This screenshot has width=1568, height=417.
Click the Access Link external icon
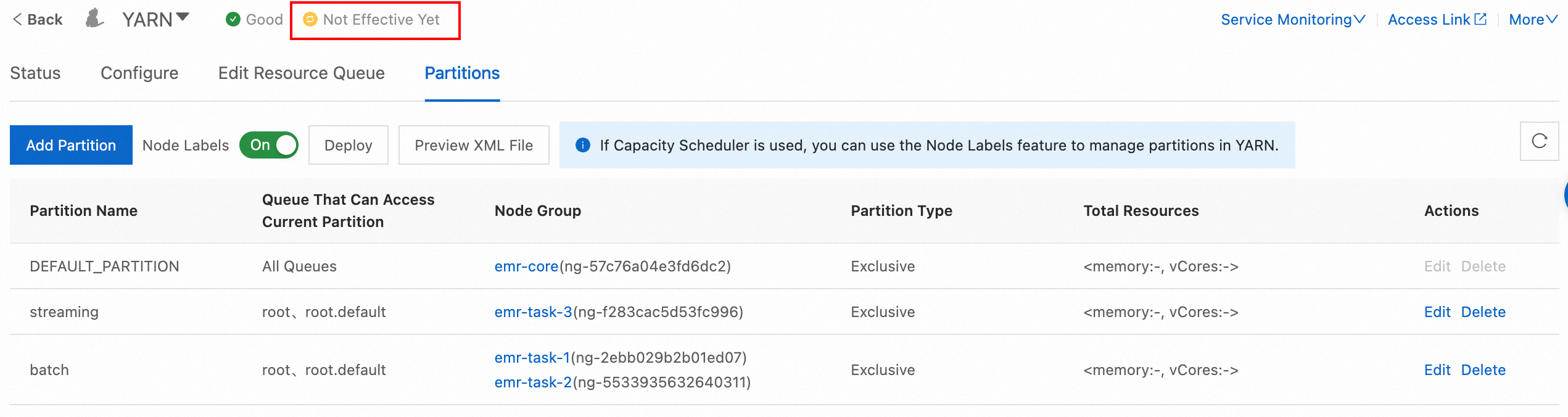click(1480, 19)
